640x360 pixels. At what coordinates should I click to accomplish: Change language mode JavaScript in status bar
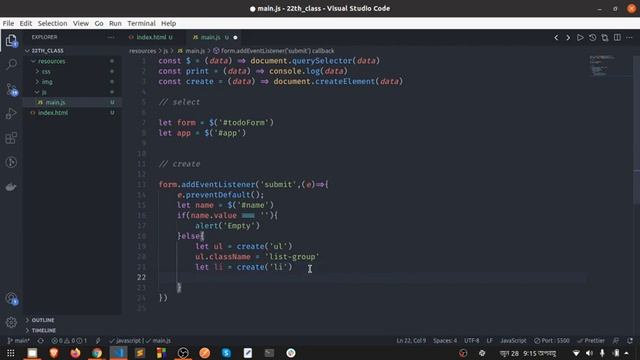pos(513,340)
